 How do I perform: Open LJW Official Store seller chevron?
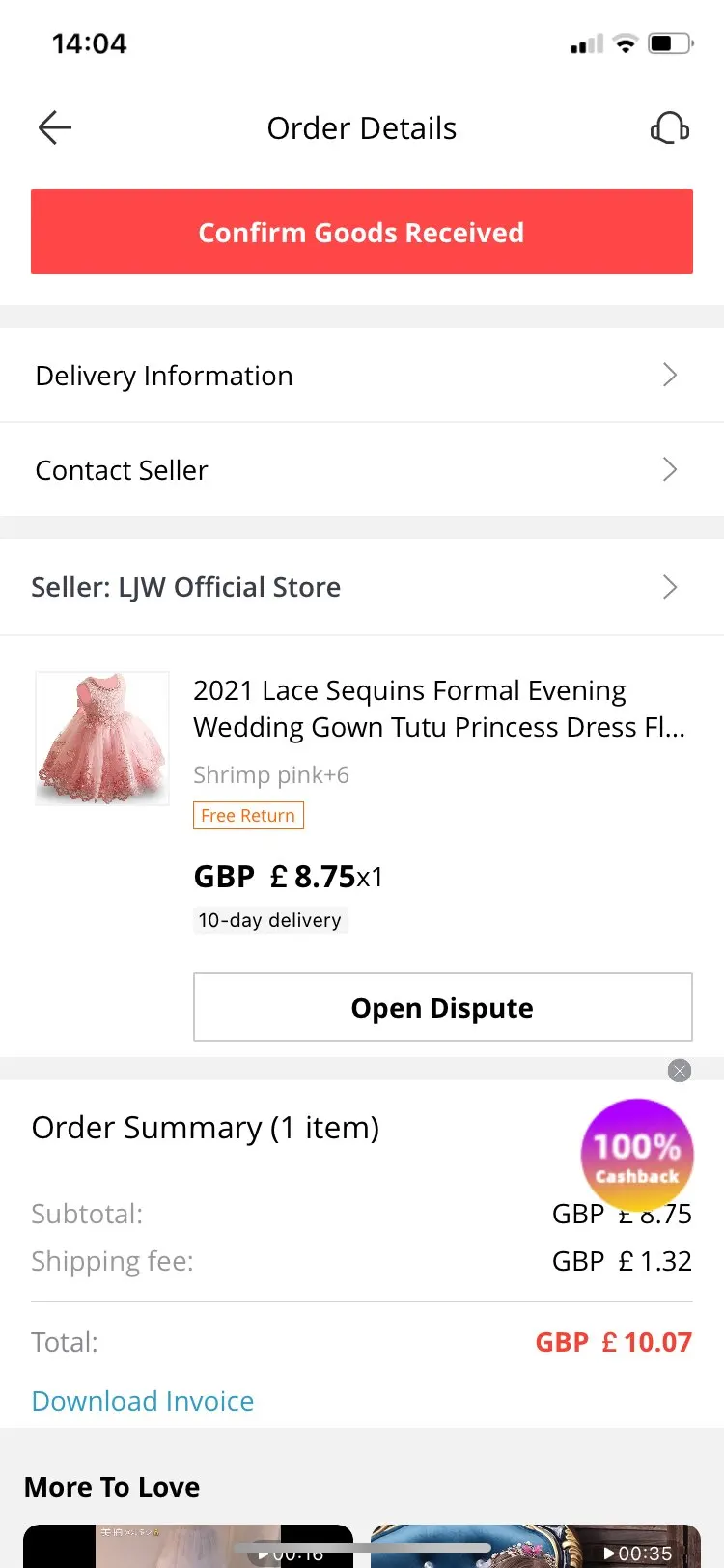tap(670, 587)
